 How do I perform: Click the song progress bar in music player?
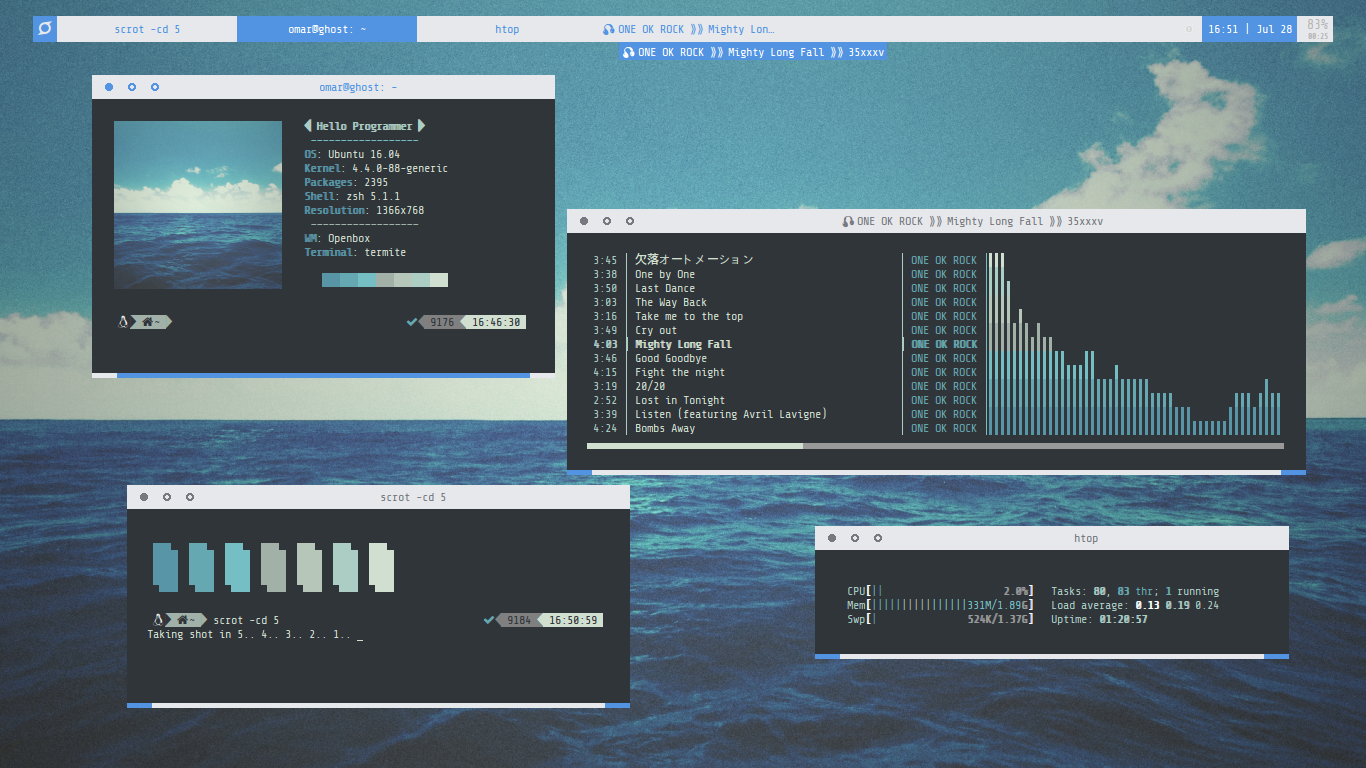pos(935,446)
